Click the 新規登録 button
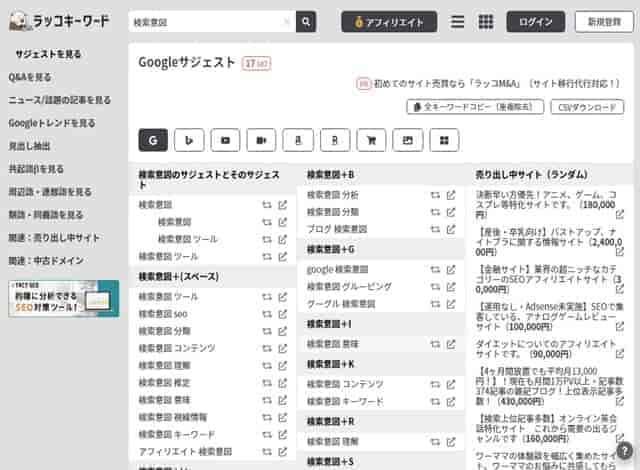640x470 pixels. coord(604,22)
